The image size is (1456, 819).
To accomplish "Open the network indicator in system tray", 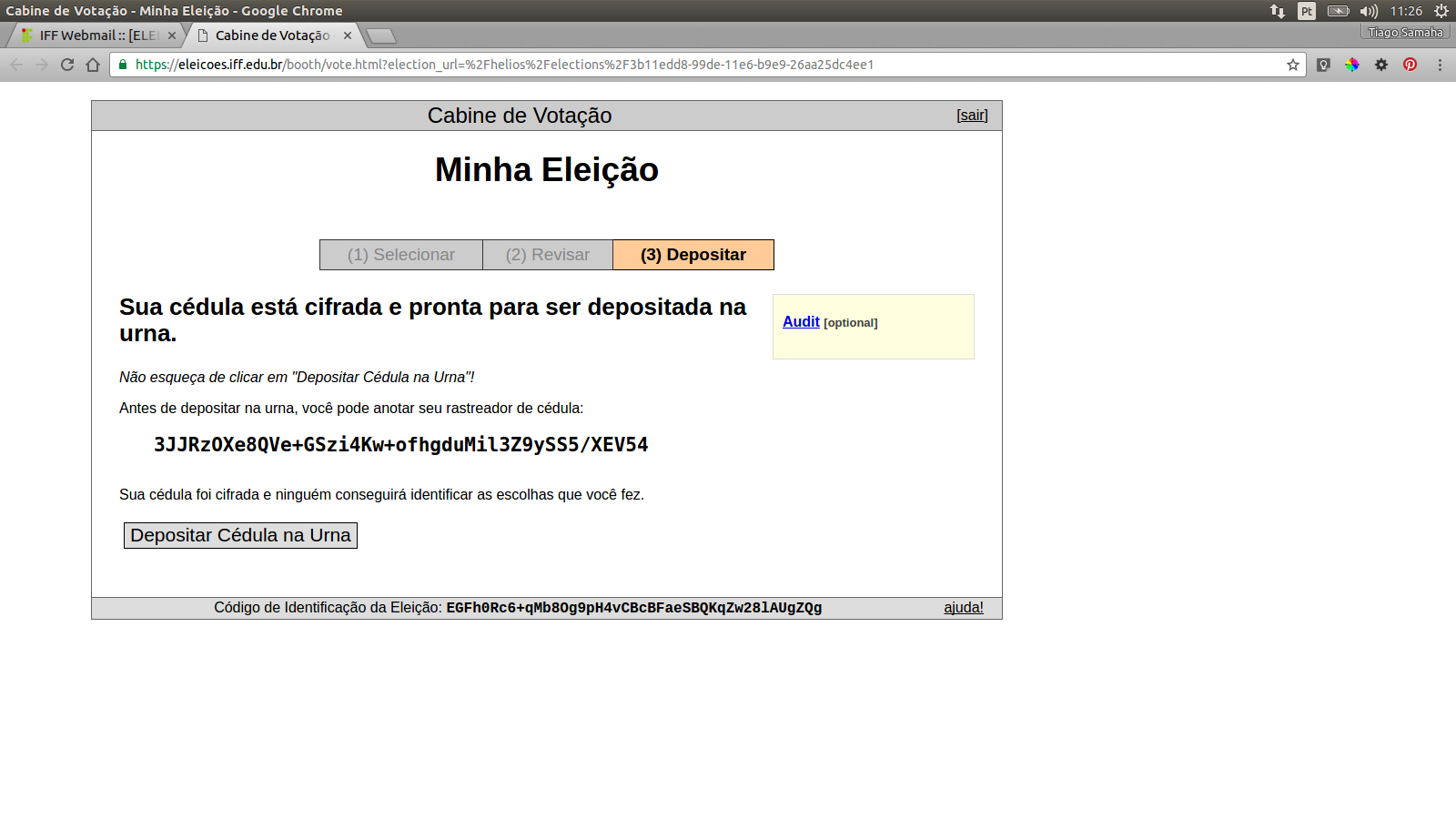I will [x=1278, y=11].
